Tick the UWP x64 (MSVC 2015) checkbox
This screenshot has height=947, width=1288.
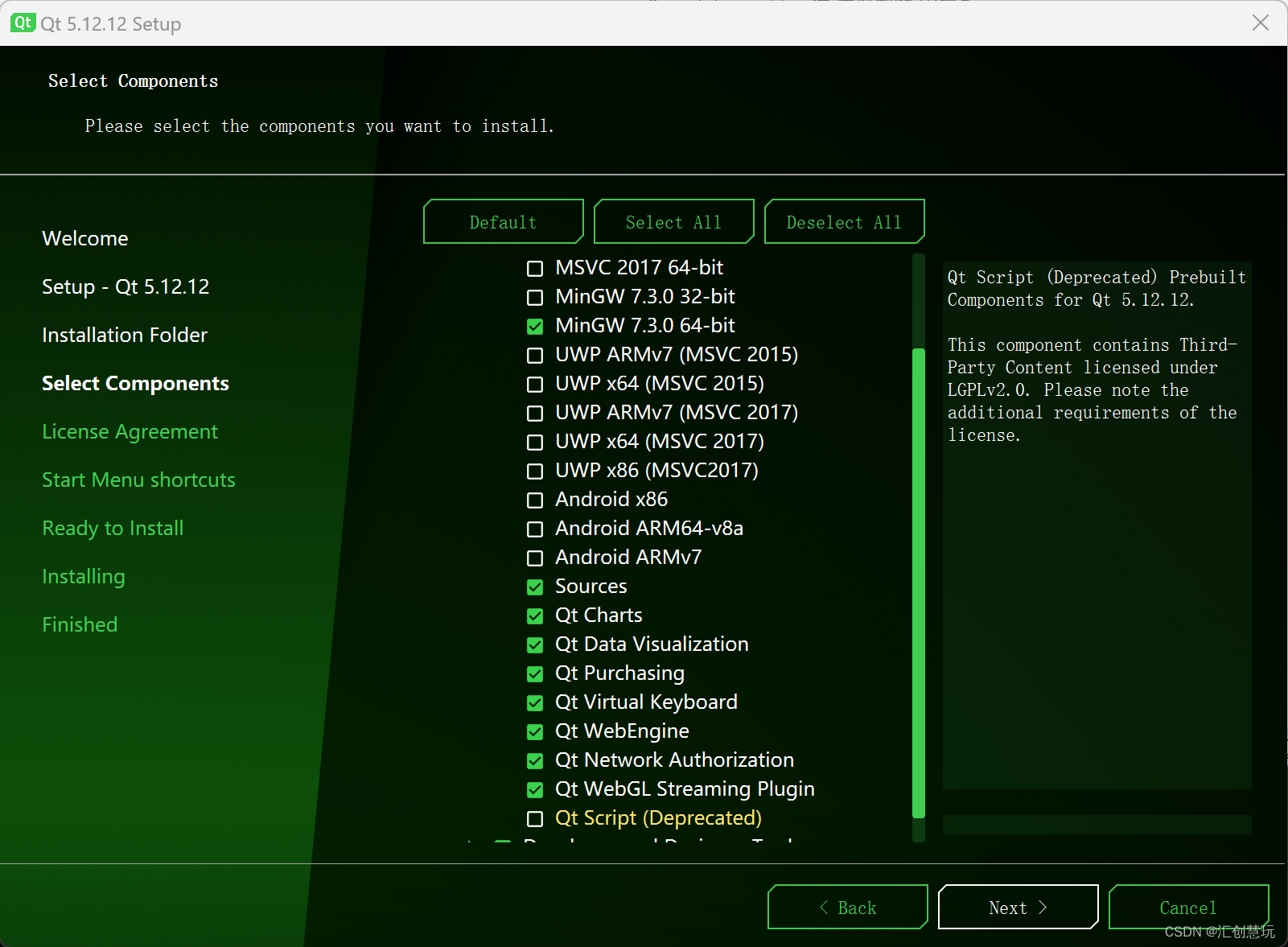click(535, 384)
